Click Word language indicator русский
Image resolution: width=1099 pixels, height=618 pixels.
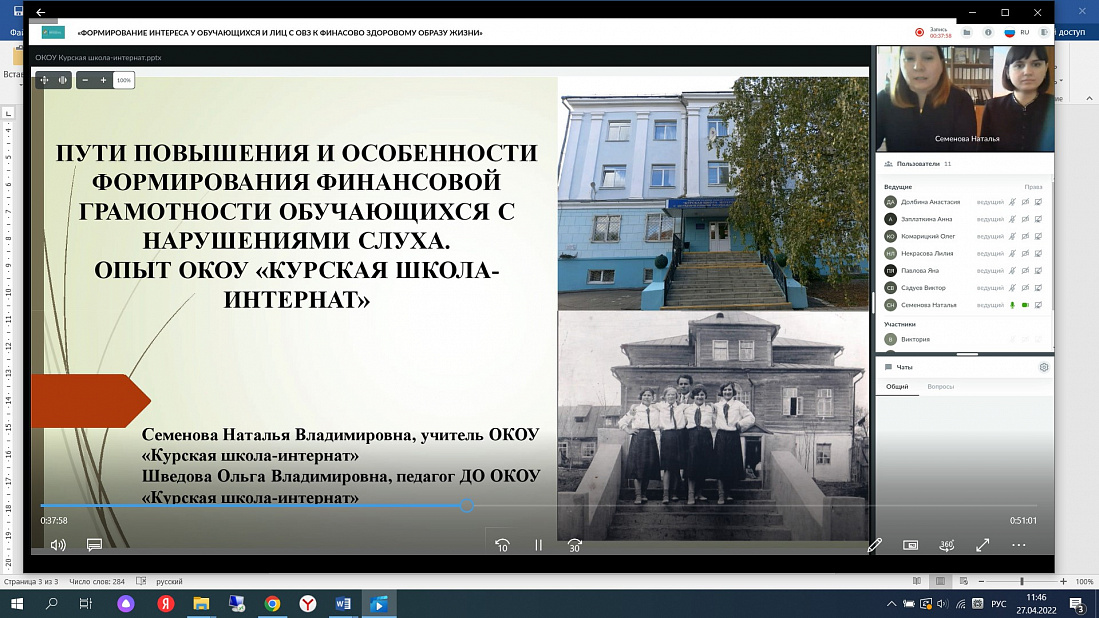(x=169, y=582)
